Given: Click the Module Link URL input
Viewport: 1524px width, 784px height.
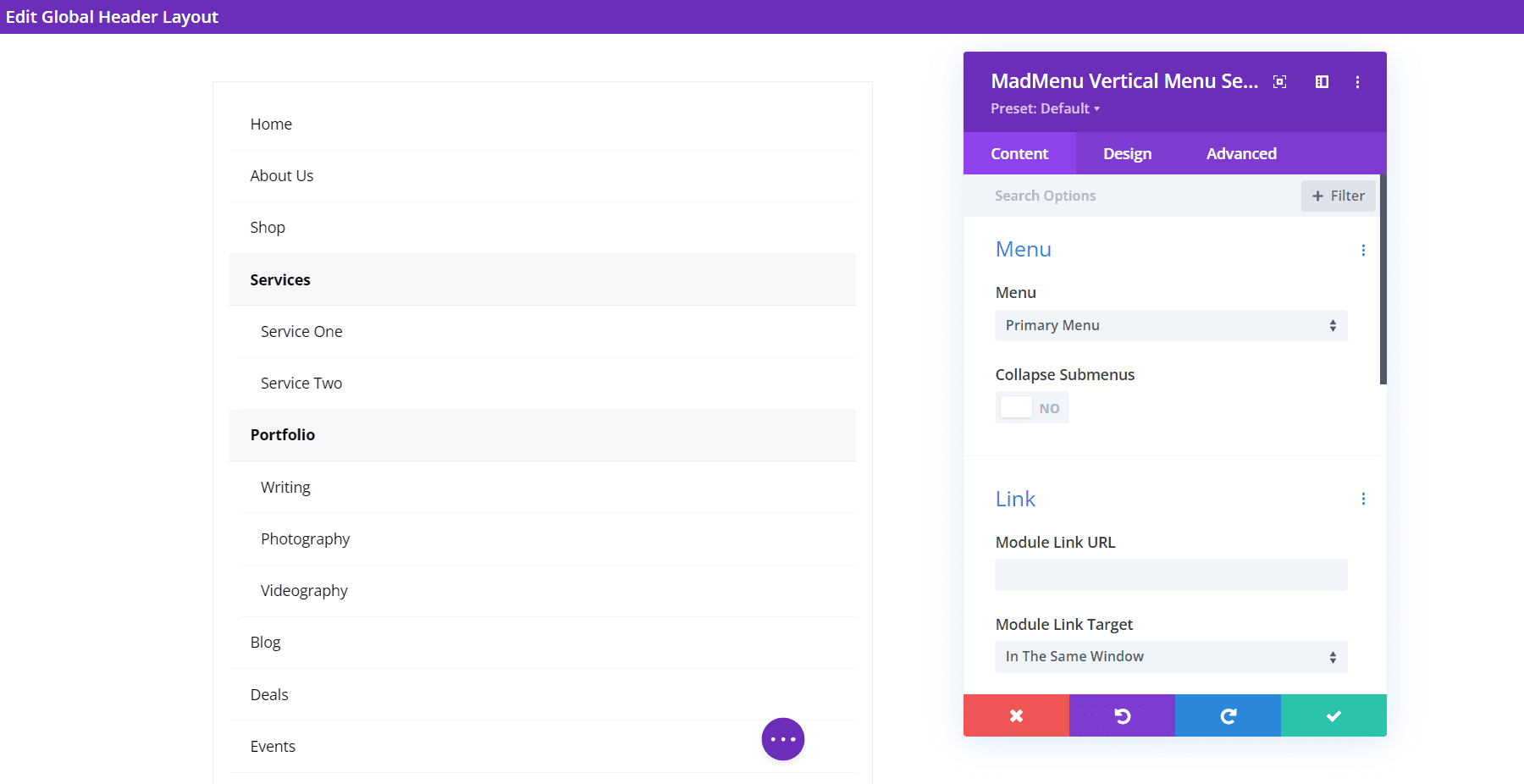Looking at the screenshot, I should coord(1171,575).
